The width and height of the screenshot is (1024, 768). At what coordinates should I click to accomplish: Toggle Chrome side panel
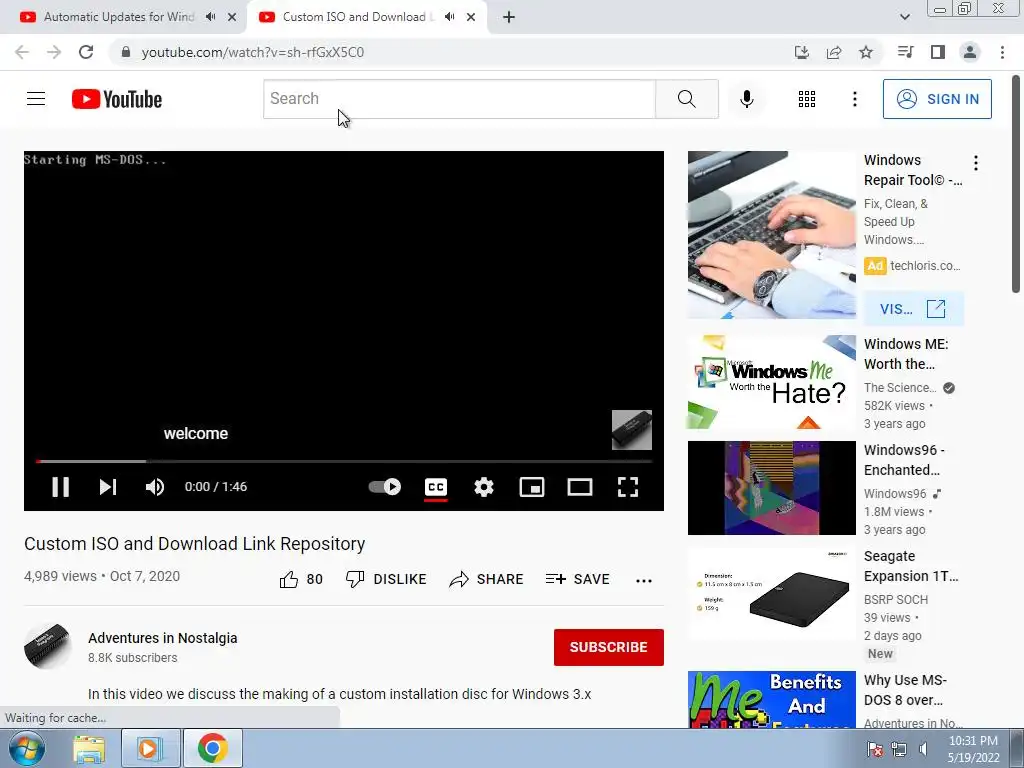pos(938,52)
